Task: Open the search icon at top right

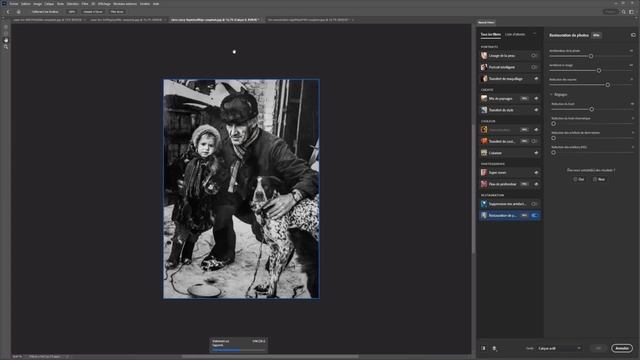Action: (x=623, y=12)
